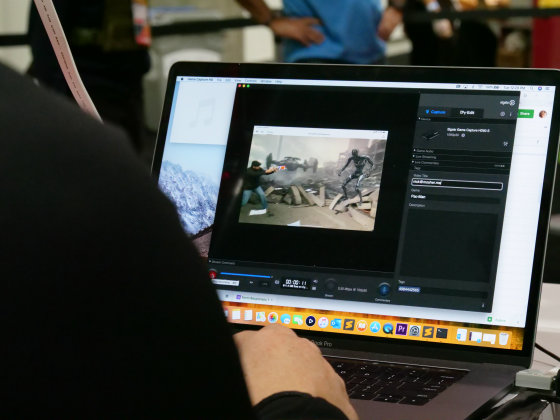Click the blue Commentary button
The height and width of the screenshot is (420, 560).
(x=384, y=289)
